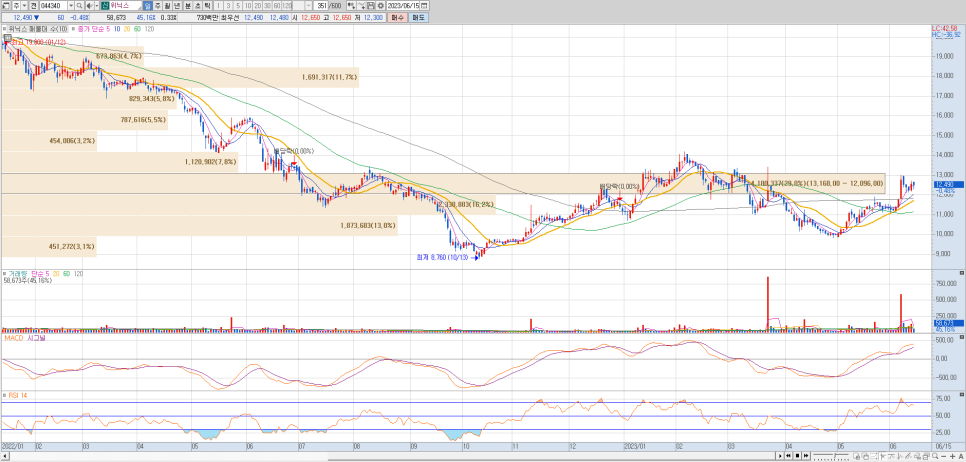Set interval to 30
966x462 pixels.
[x=267, y=6]
